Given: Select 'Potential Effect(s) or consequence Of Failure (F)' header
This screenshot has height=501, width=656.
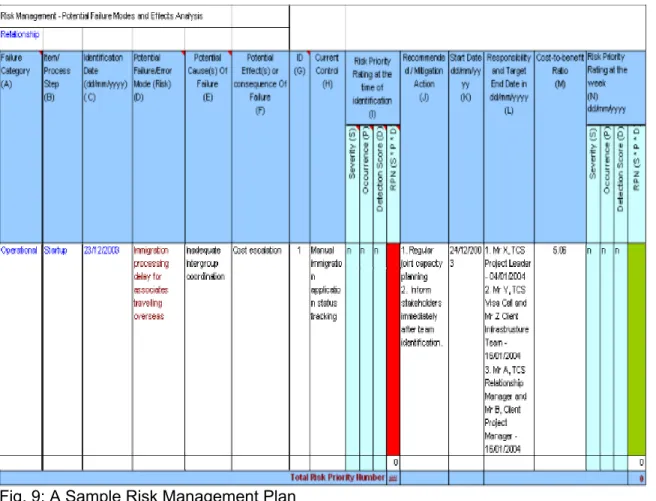Looking at the screenshot, I should click(260, 146).
